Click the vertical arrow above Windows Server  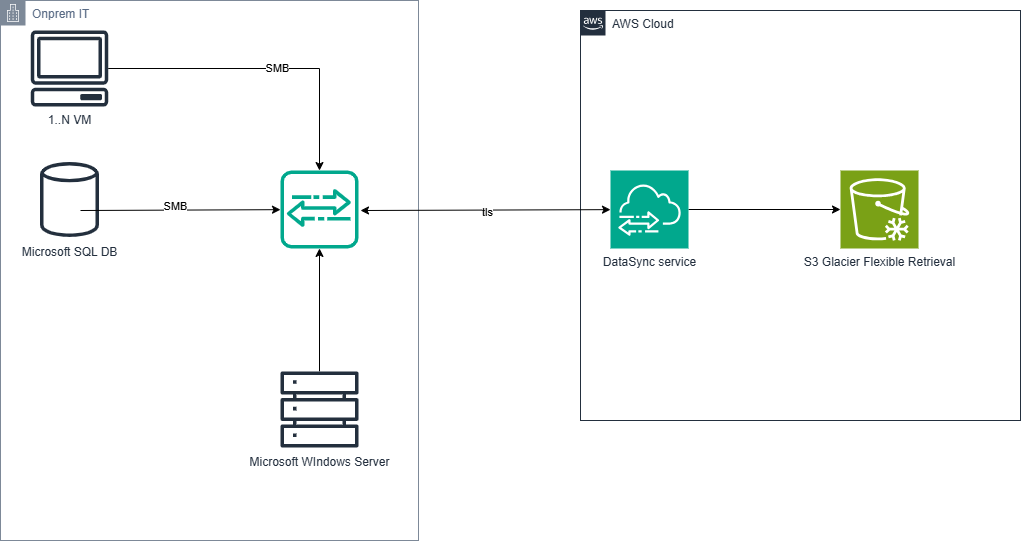coord(319,310)
